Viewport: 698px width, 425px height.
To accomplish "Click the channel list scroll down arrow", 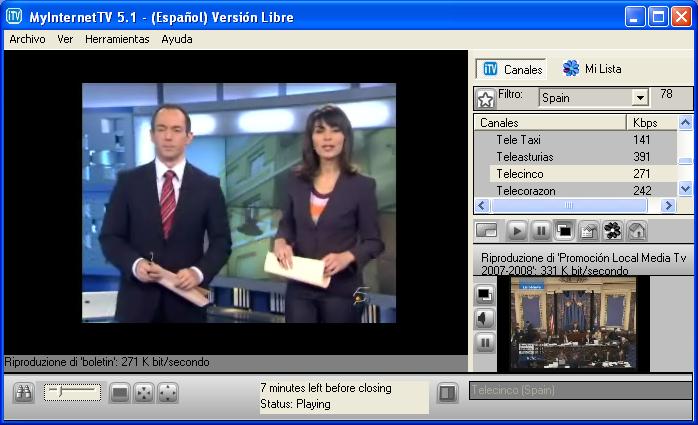I will click(686, 189).
